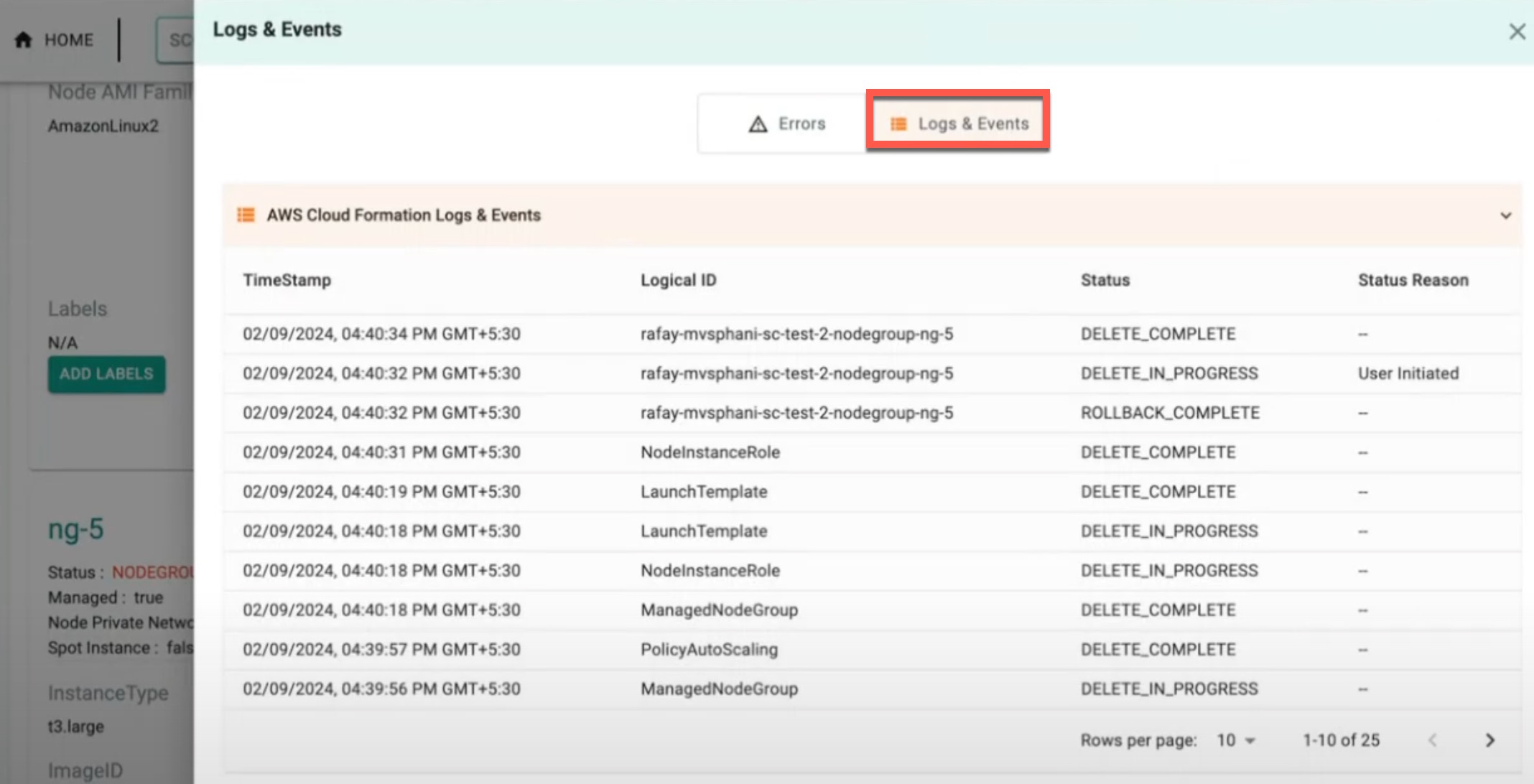The image size is (1534, 784).
Task: Click nodegroup-ng-5 in DELETE_COMPLETE top row
Action: point(796,334)
